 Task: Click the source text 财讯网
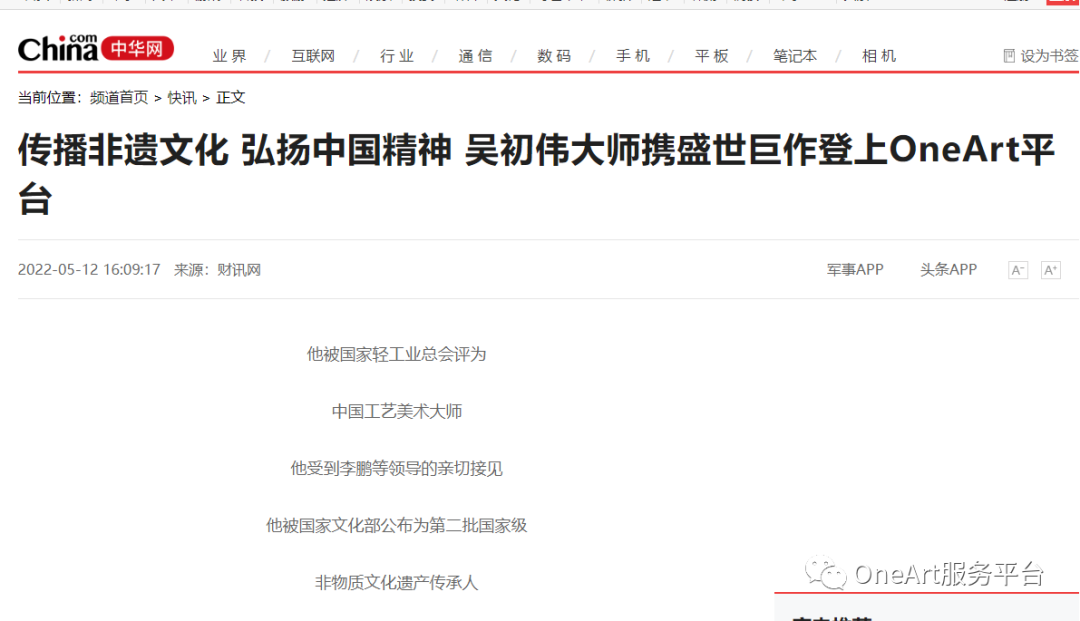[x=239, y=270]
